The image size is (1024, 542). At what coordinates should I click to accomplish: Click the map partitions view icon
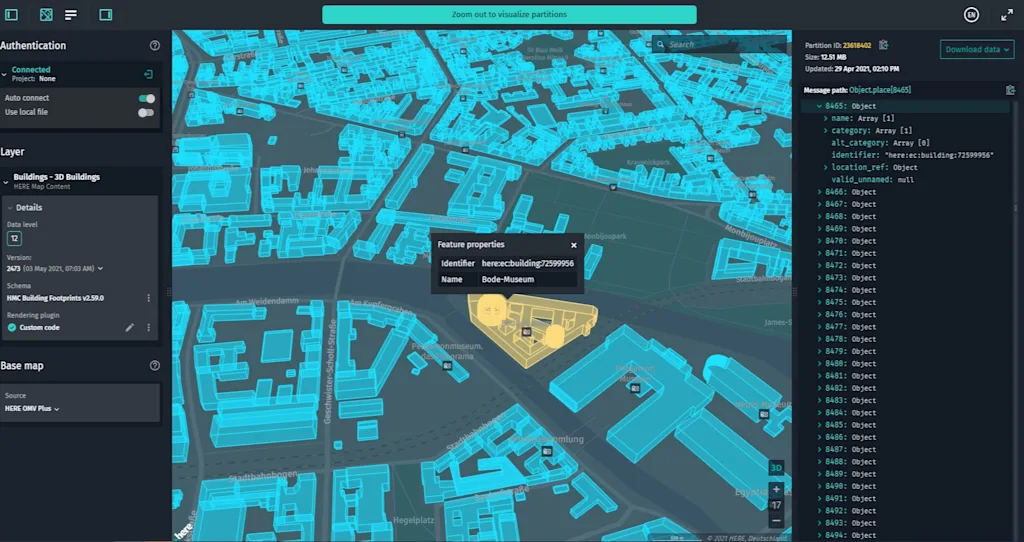[x=46, y=14]
